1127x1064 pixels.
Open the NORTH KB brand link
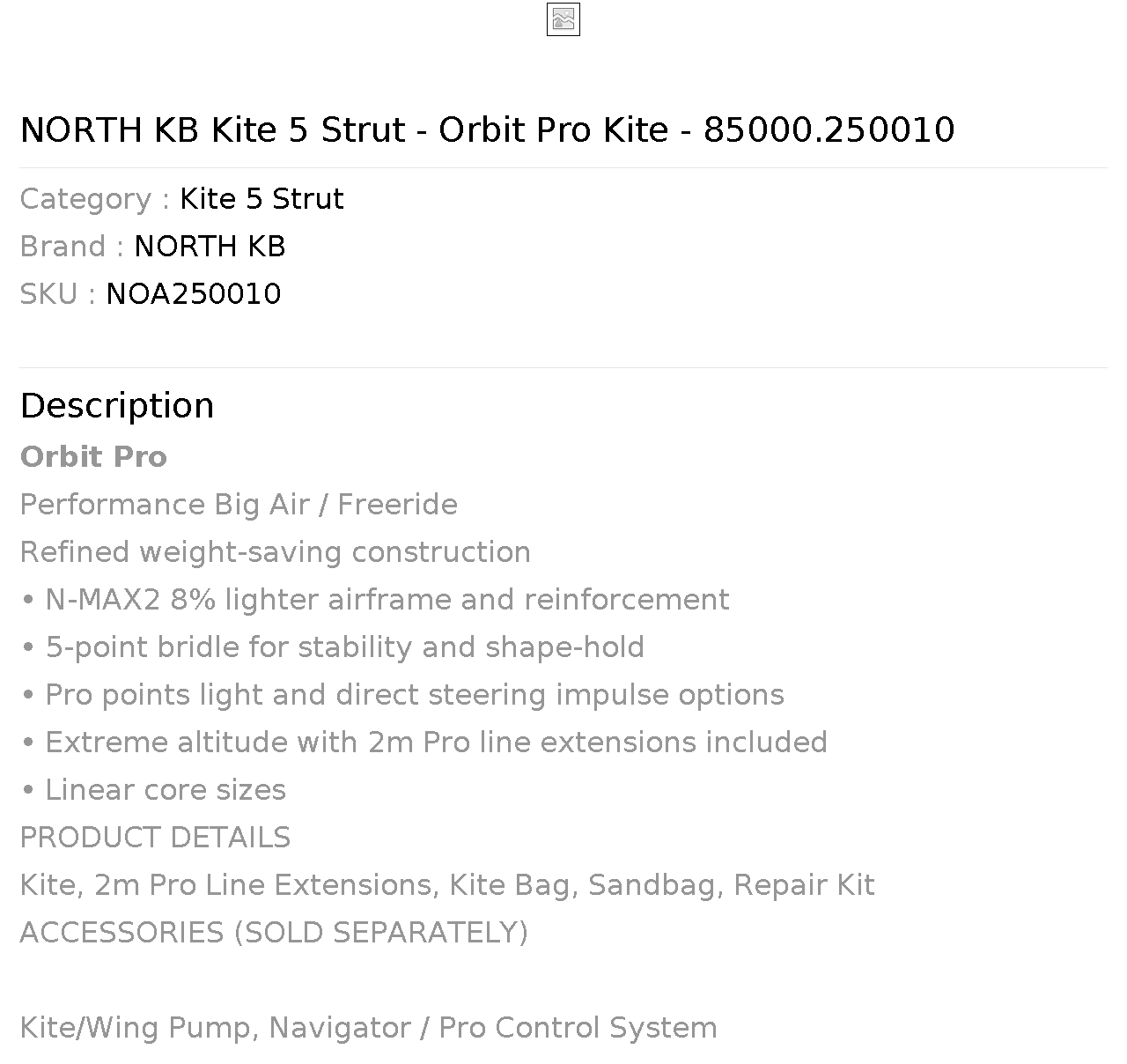[210, 247]
